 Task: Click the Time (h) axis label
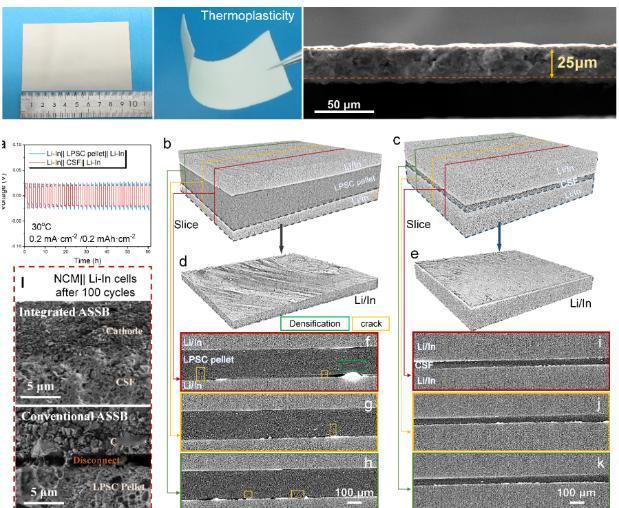[88, 261]
